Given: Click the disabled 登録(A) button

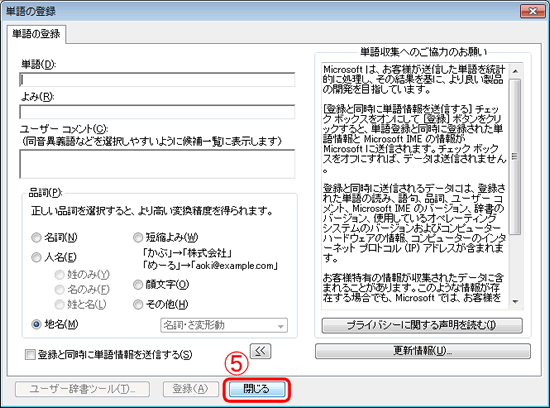Looking at the screenshot, I should 190,389.
